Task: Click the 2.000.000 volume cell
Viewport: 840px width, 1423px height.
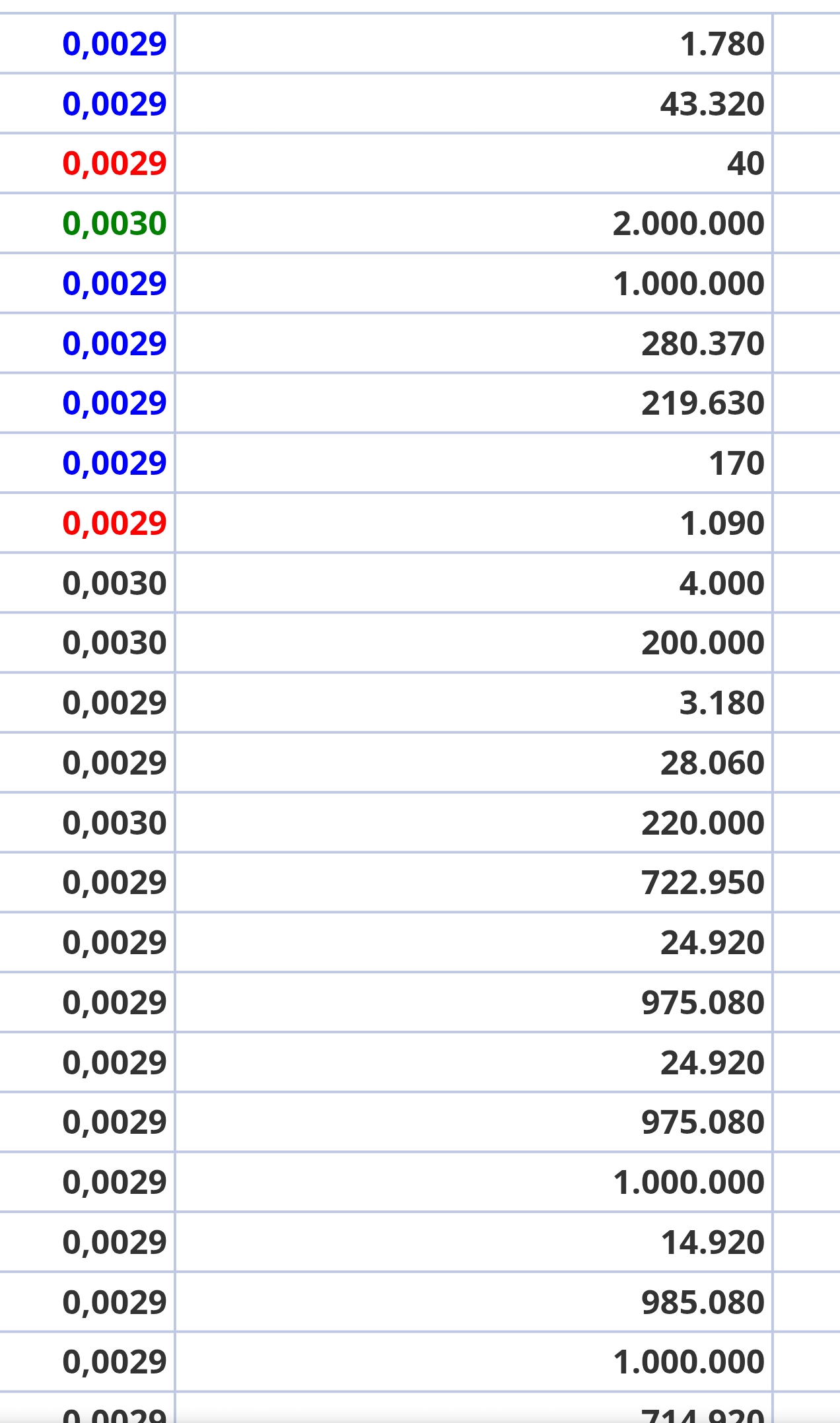Action: pyautogui.click(x=689, y=223)
